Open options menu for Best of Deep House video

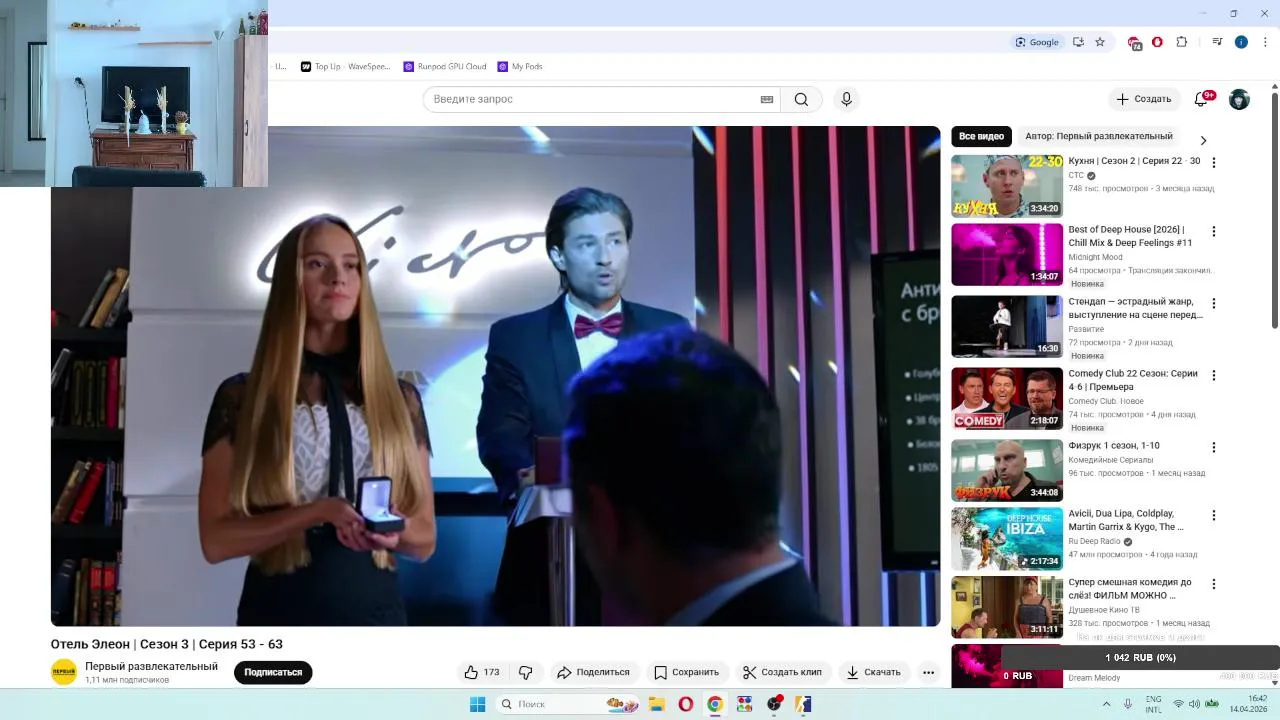pyautogui.click(x=1214, y=231)
